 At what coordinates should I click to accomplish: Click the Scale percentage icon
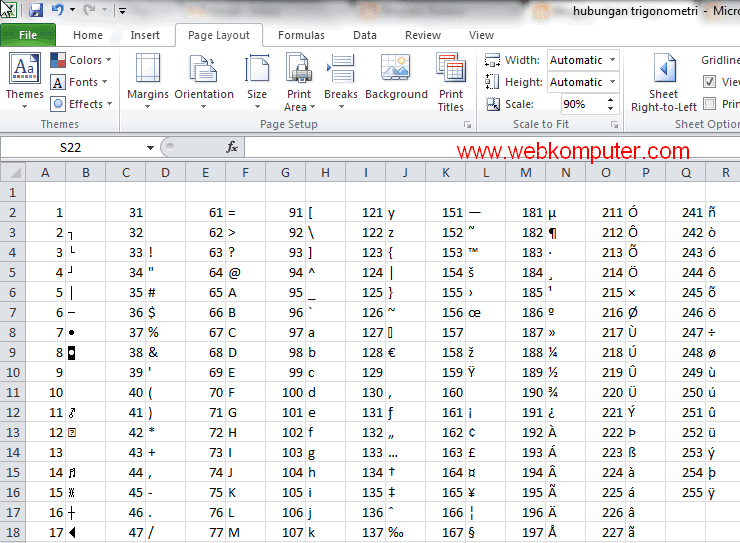click(493, 104)
